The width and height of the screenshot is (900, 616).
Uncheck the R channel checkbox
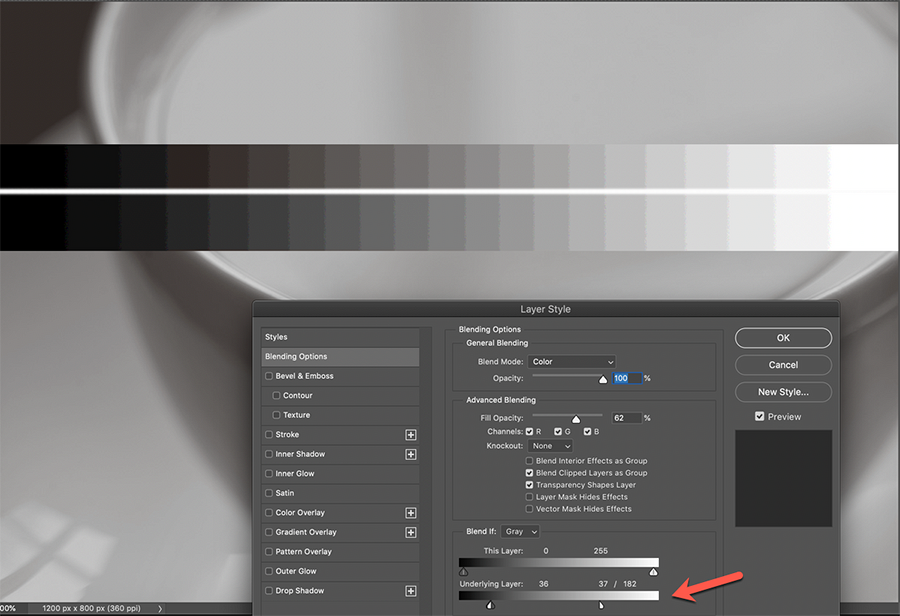coord(529,432)
